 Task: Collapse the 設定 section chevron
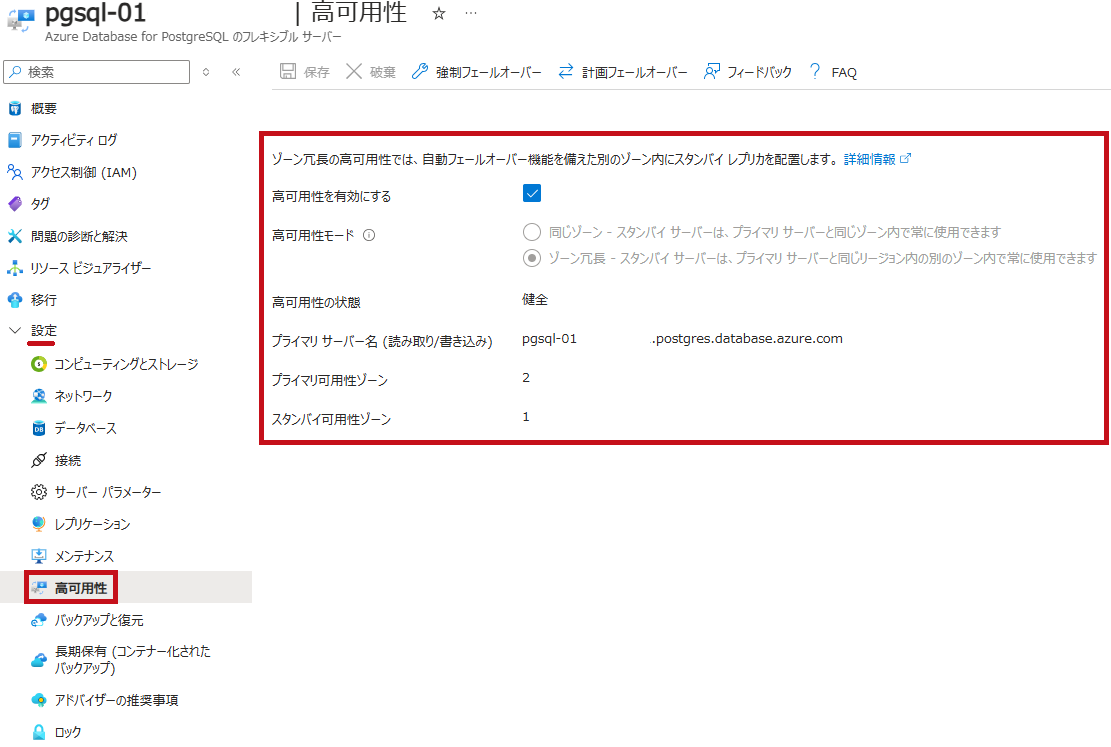(14, 330)
